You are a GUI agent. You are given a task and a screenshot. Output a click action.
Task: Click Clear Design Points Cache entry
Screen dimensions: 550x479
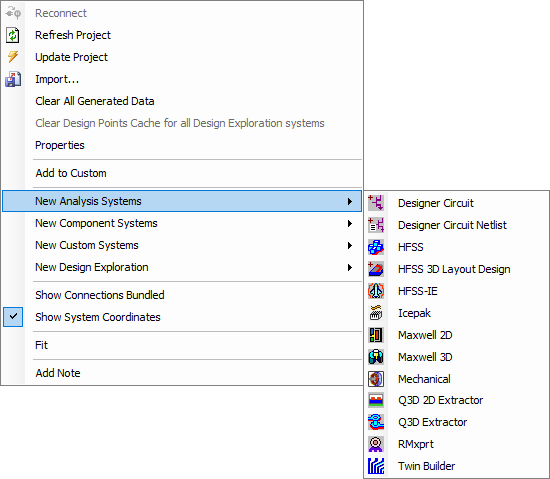pos(180,123)
